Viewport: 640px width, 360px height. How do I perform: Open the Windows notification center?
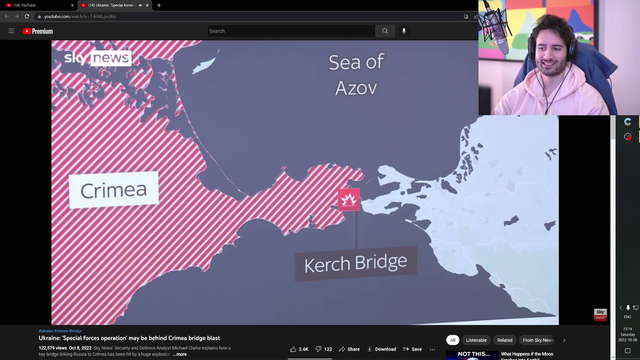(x=627, y=351)
